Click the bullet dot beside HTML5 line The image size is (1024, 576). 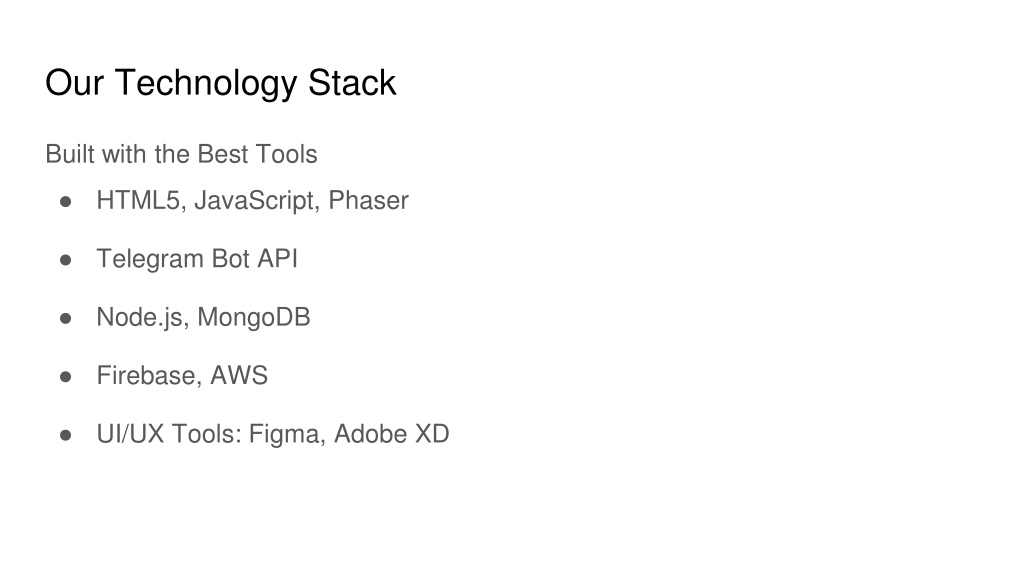click(x=65, y=202)
